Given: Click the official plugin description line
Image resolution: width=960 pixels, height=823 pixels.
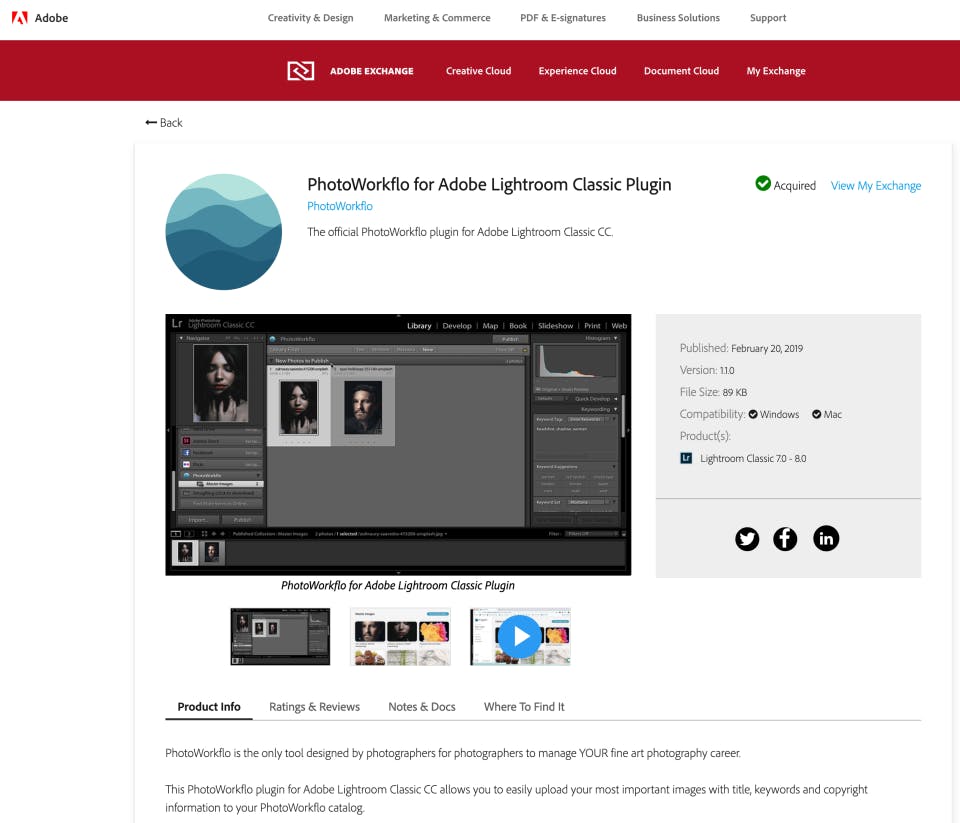Looking at the screenshot, I should (x=460, y=232).
